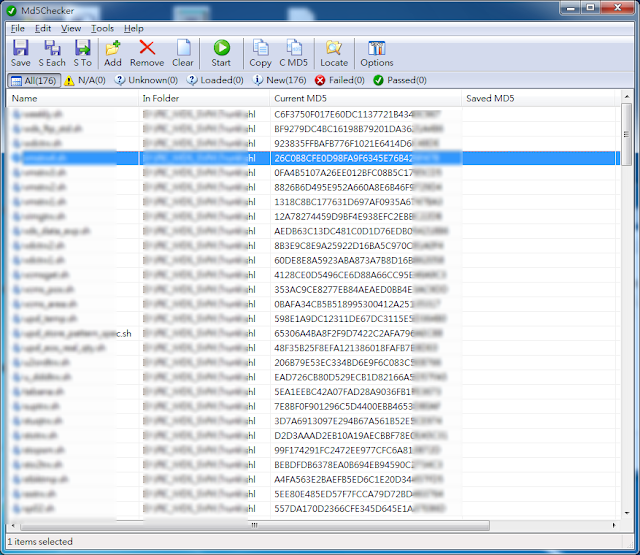Select row with MD5 starting 4128CE0D5496CE6D
The image size is (640, 555).
click(x=313, y=275)
